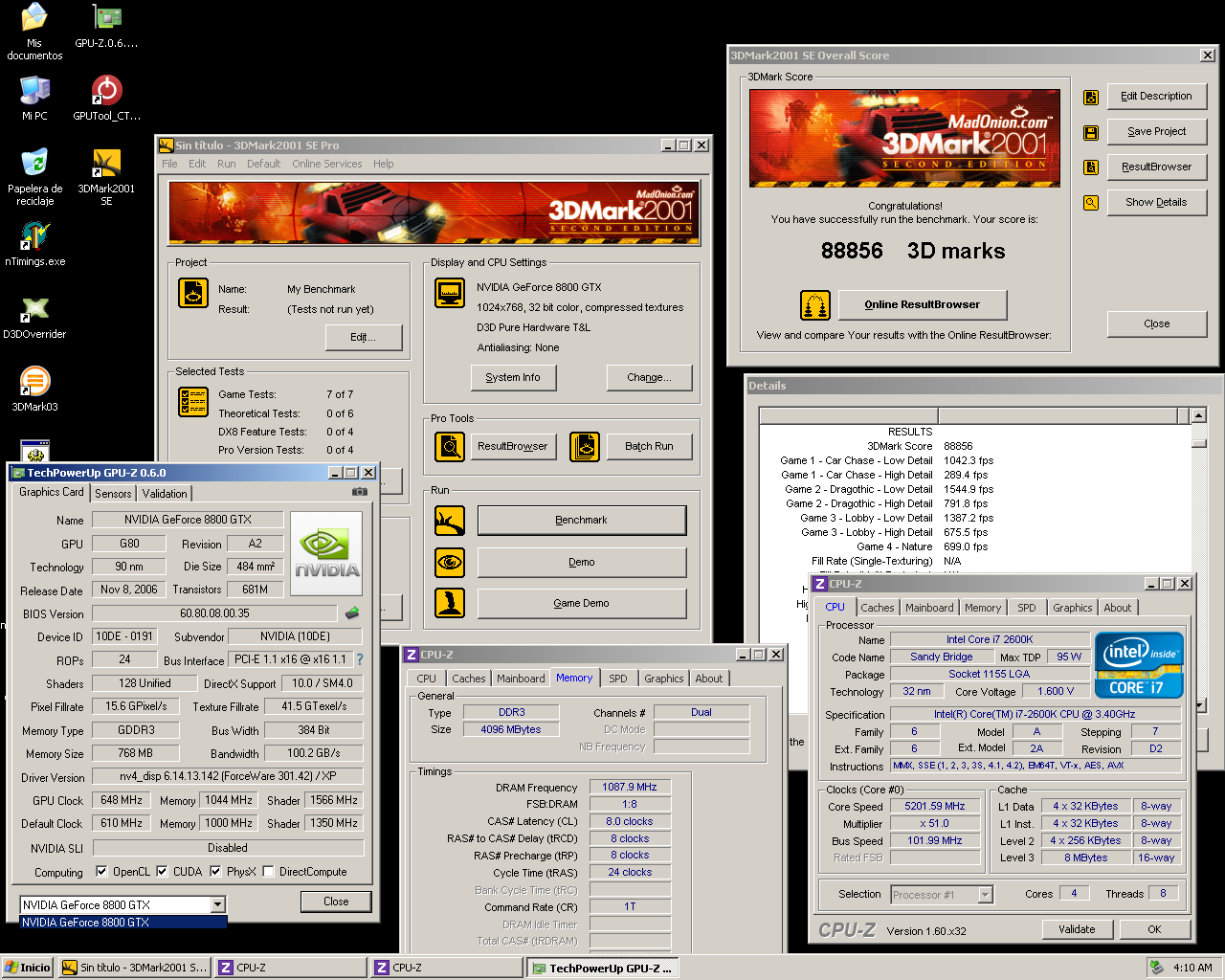The width and height of the screenshot is (1225, 980).
Task: Click the Bus Interface question mark icon
Action: [360, 659]
